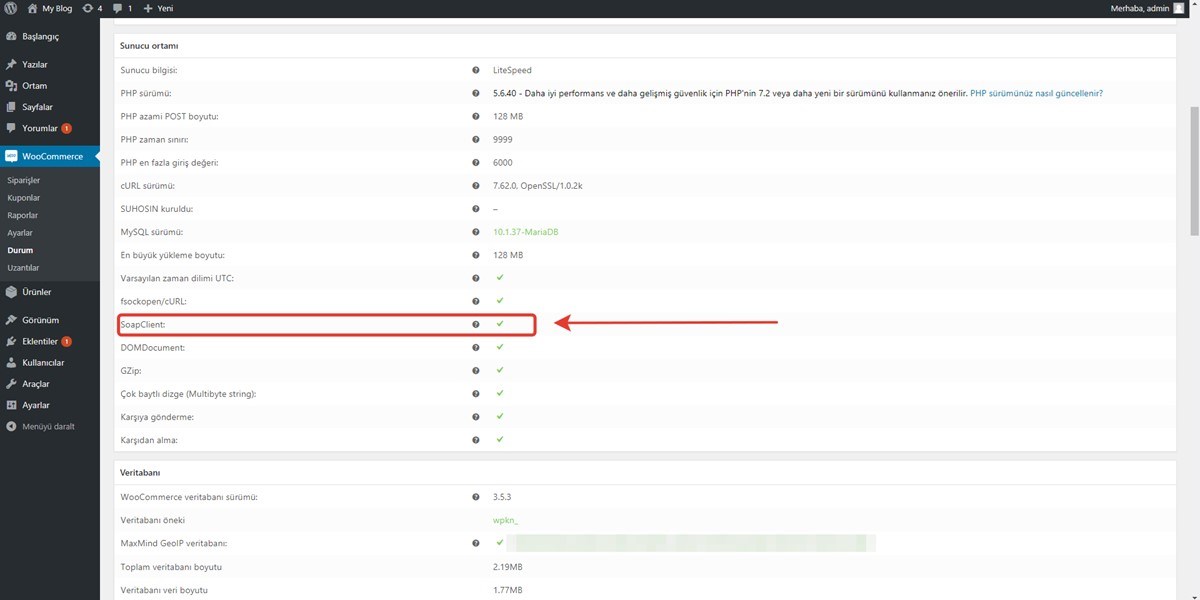The image size is (1200, 600).
Task: Click help icon for Çok baytlı dizge
Action: pyautogui.click(x=476, y=394)
